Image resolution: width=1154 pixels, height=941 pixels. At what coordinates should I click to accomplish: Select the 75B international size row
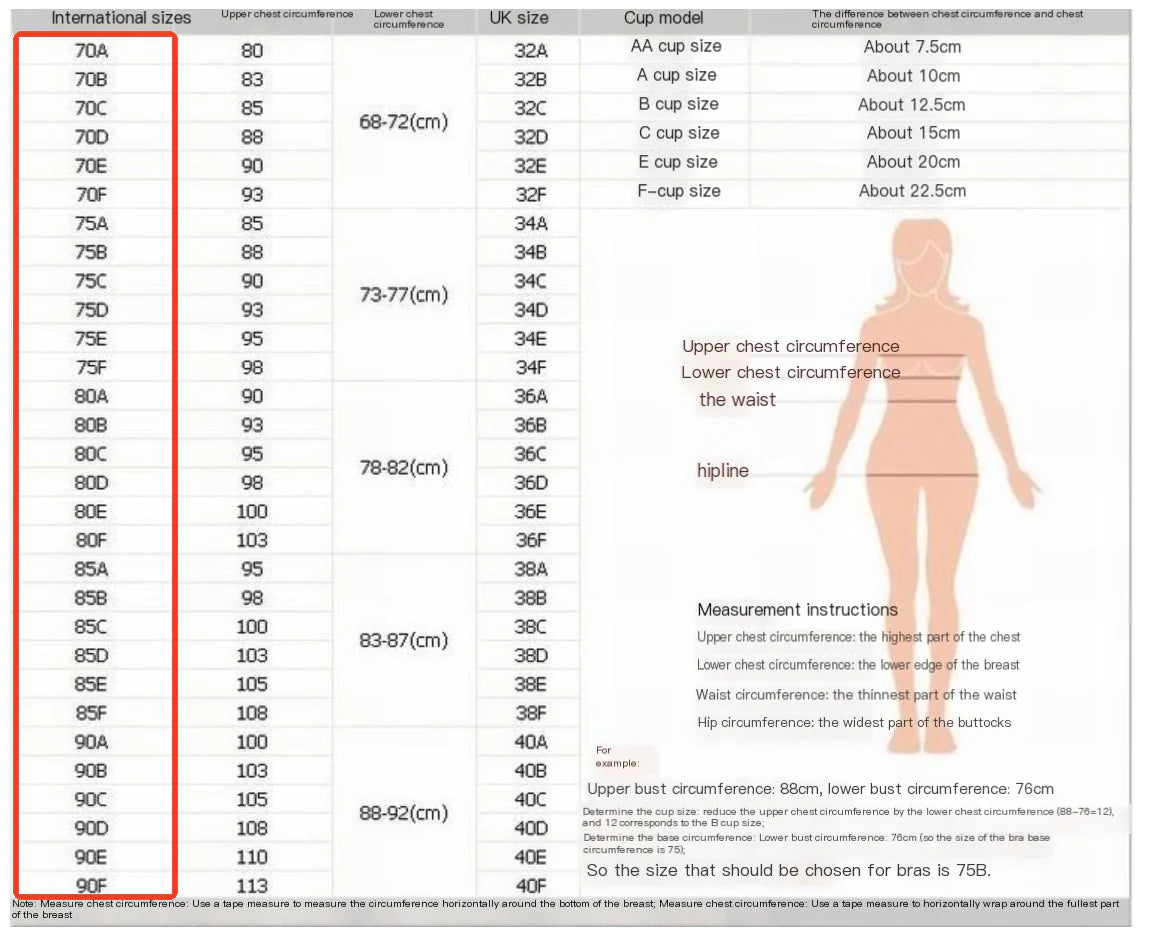pyautogui.click(x=91, y=252)
